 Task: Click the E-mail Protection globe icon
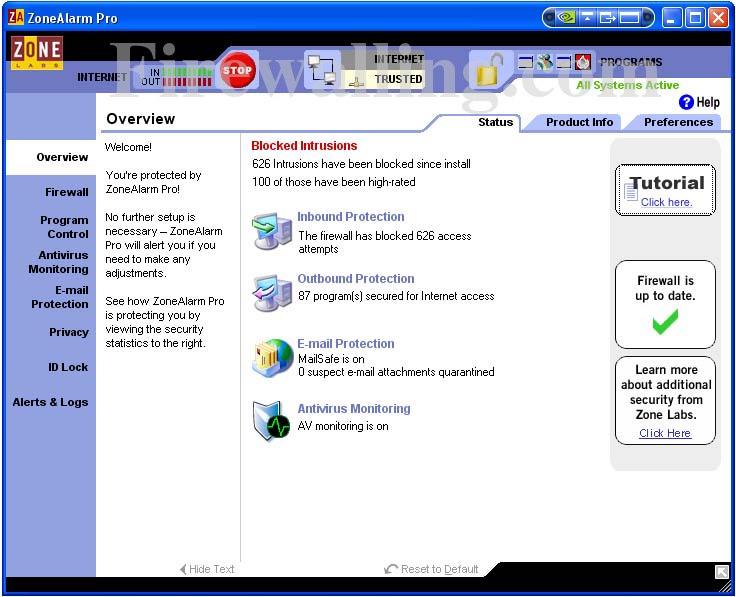click(271, 358)
